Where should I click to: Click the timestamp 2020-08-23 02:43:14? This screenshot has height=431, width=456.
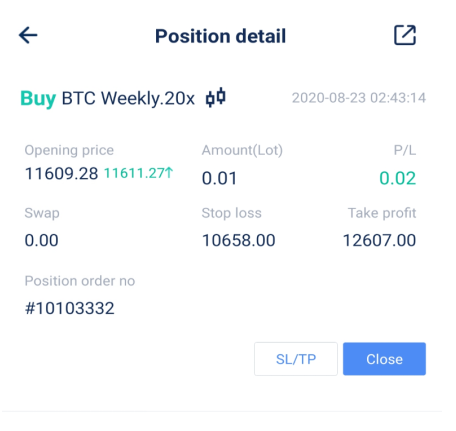(359, 98)
